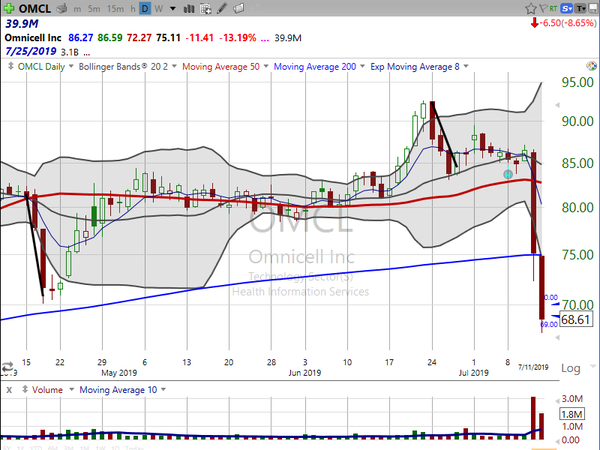Screen dimensions: 600x450
Task: Close the volume pane with the x
Action: [9, 390]
